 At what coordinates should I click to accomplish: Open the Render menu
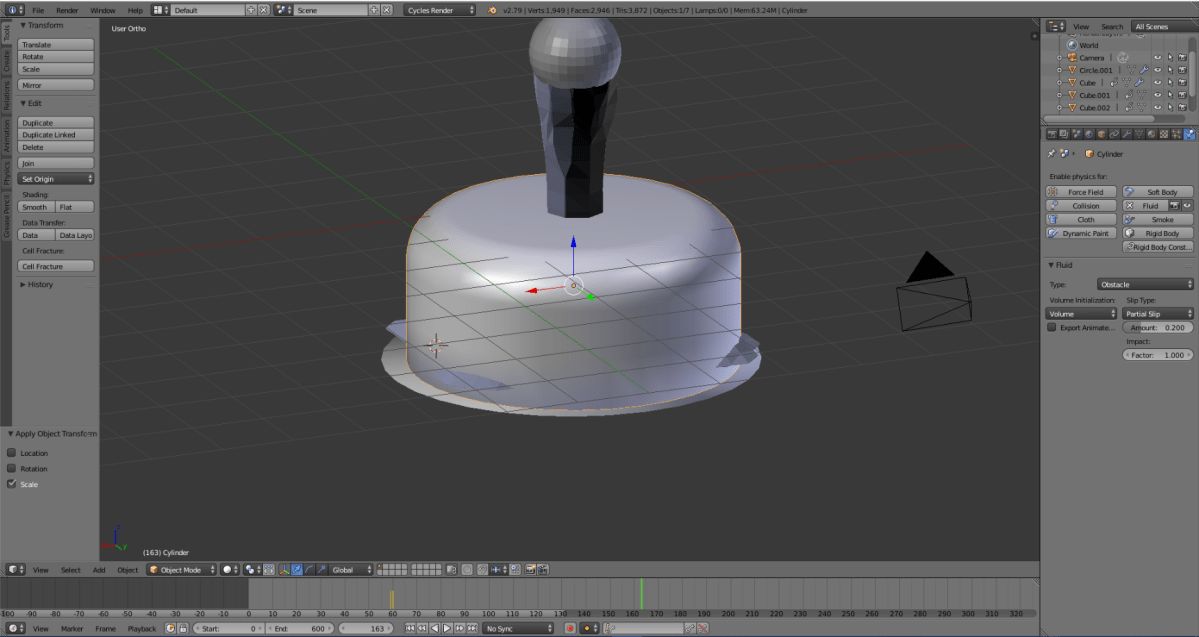pos(67,11)
